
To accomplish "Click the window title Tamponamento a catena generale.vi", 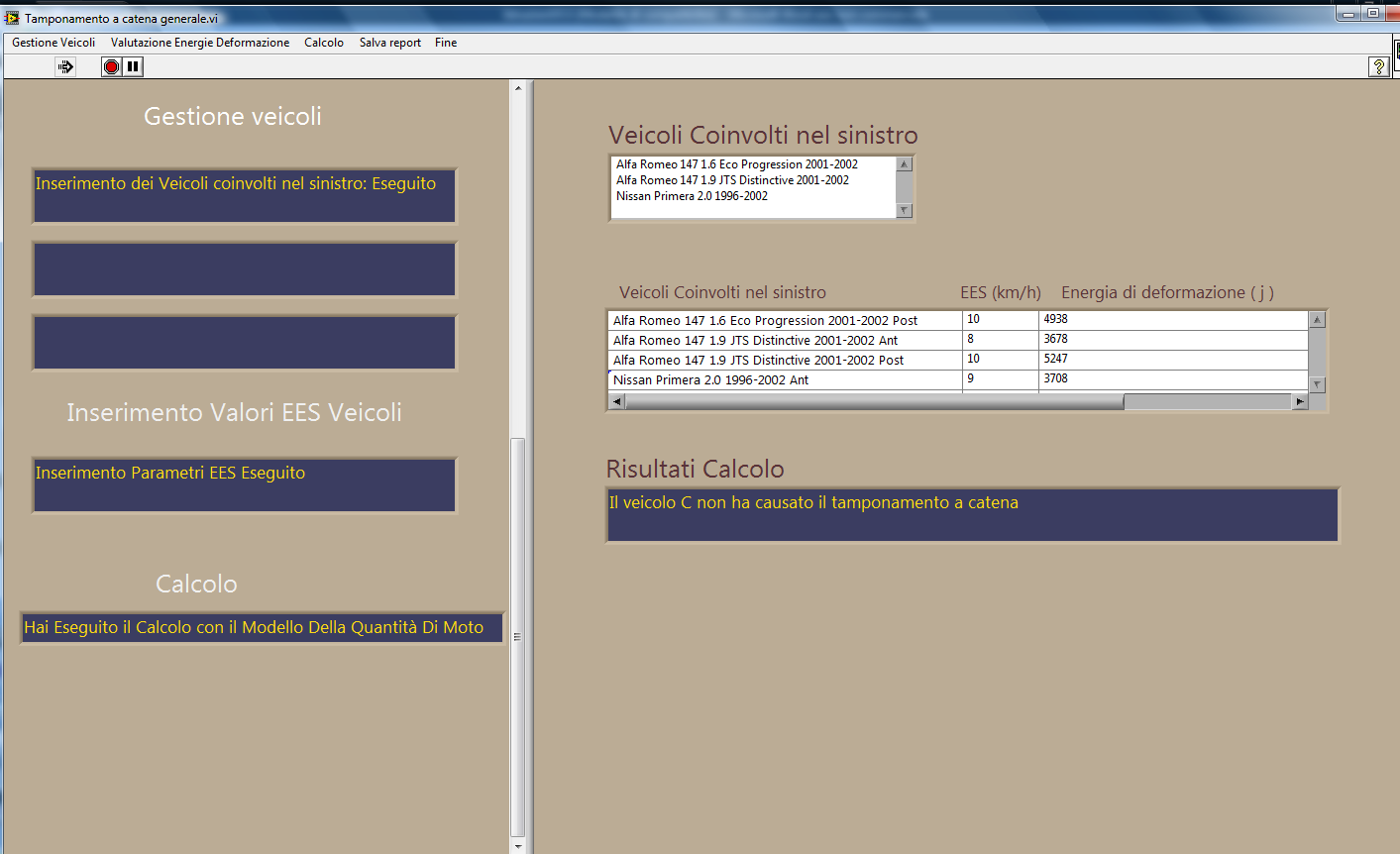I will [x=121, y=19].
